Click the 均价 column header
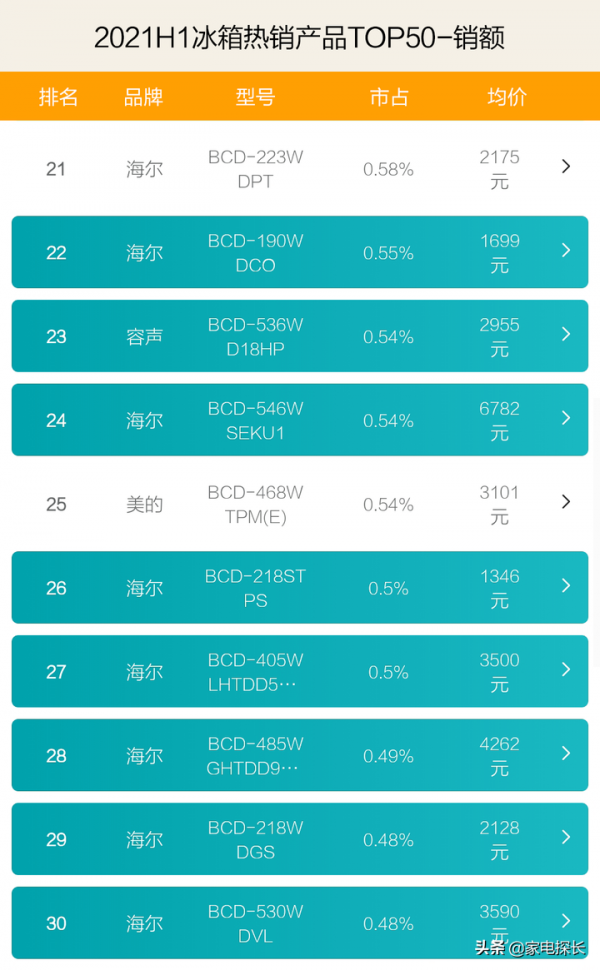 tap(502, 97)
